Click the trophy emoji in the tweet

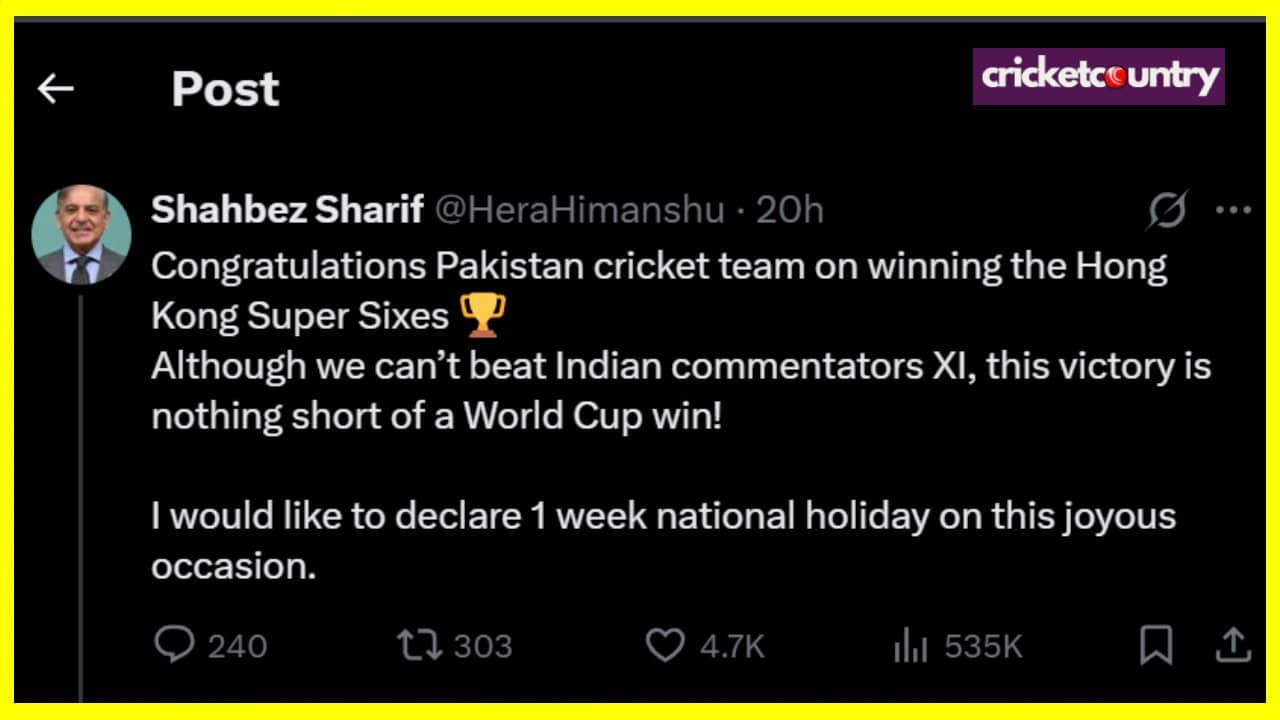pyautogui.click(x=484, y=315)
